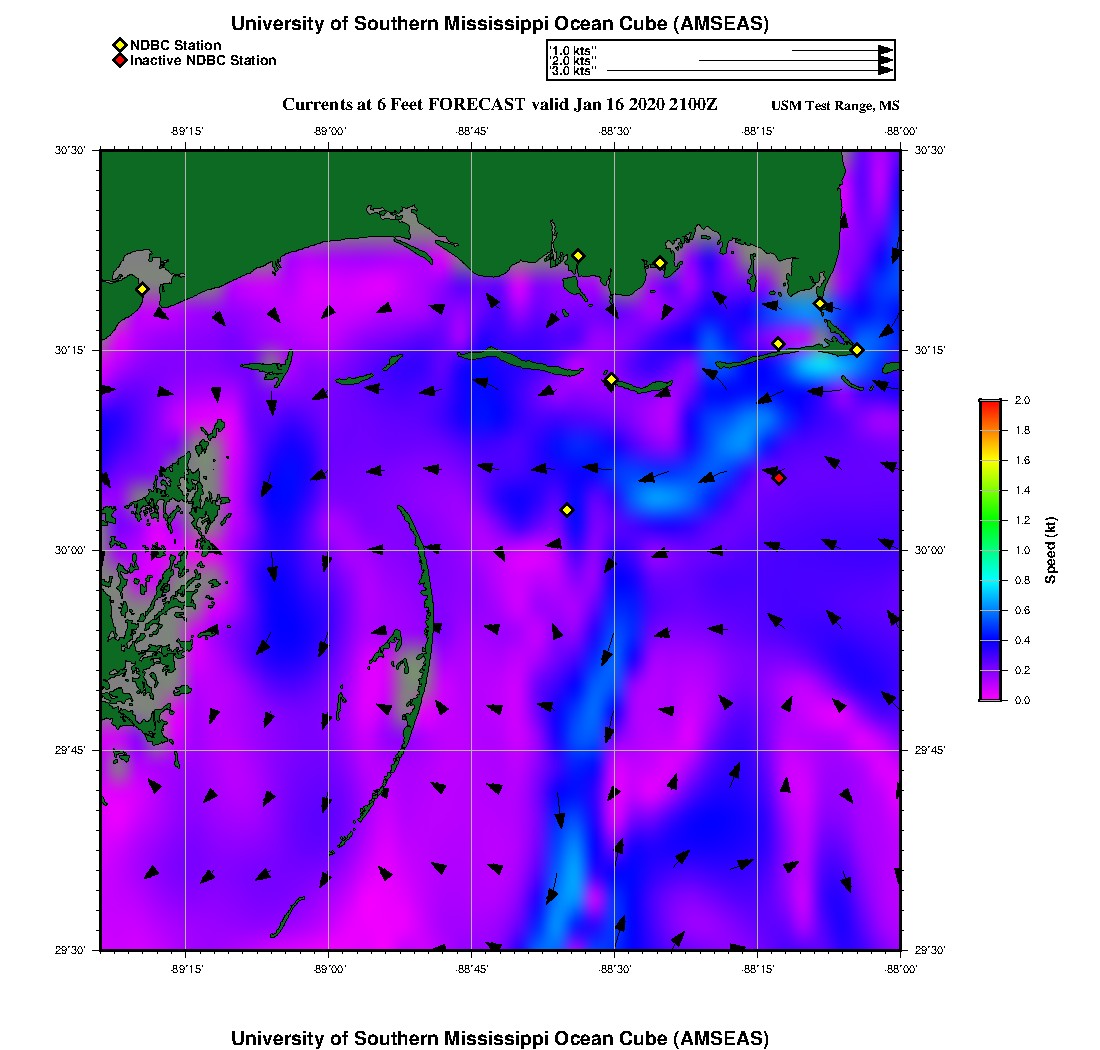Click the red top of the speed color bar
This screenshot has height=1050, width=1100.
coord(989,405)
